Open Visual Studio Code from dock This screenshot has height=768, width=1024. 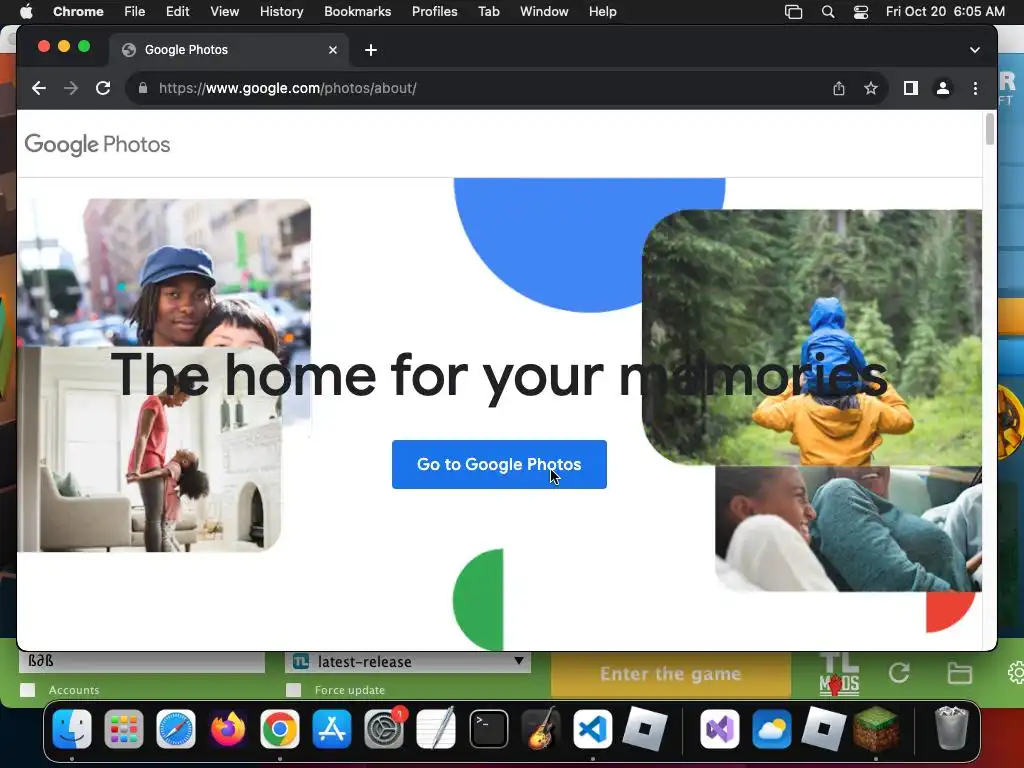(592, 729)
